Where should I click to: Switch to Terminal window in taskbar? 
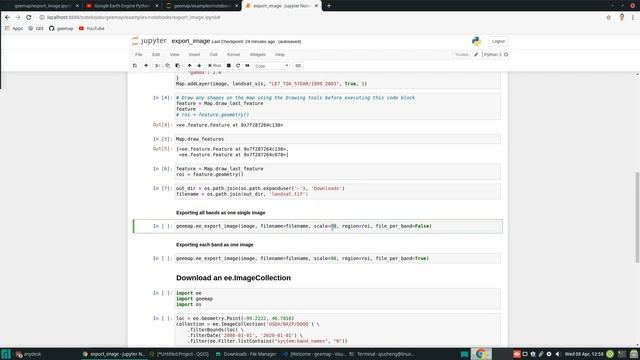382,354
